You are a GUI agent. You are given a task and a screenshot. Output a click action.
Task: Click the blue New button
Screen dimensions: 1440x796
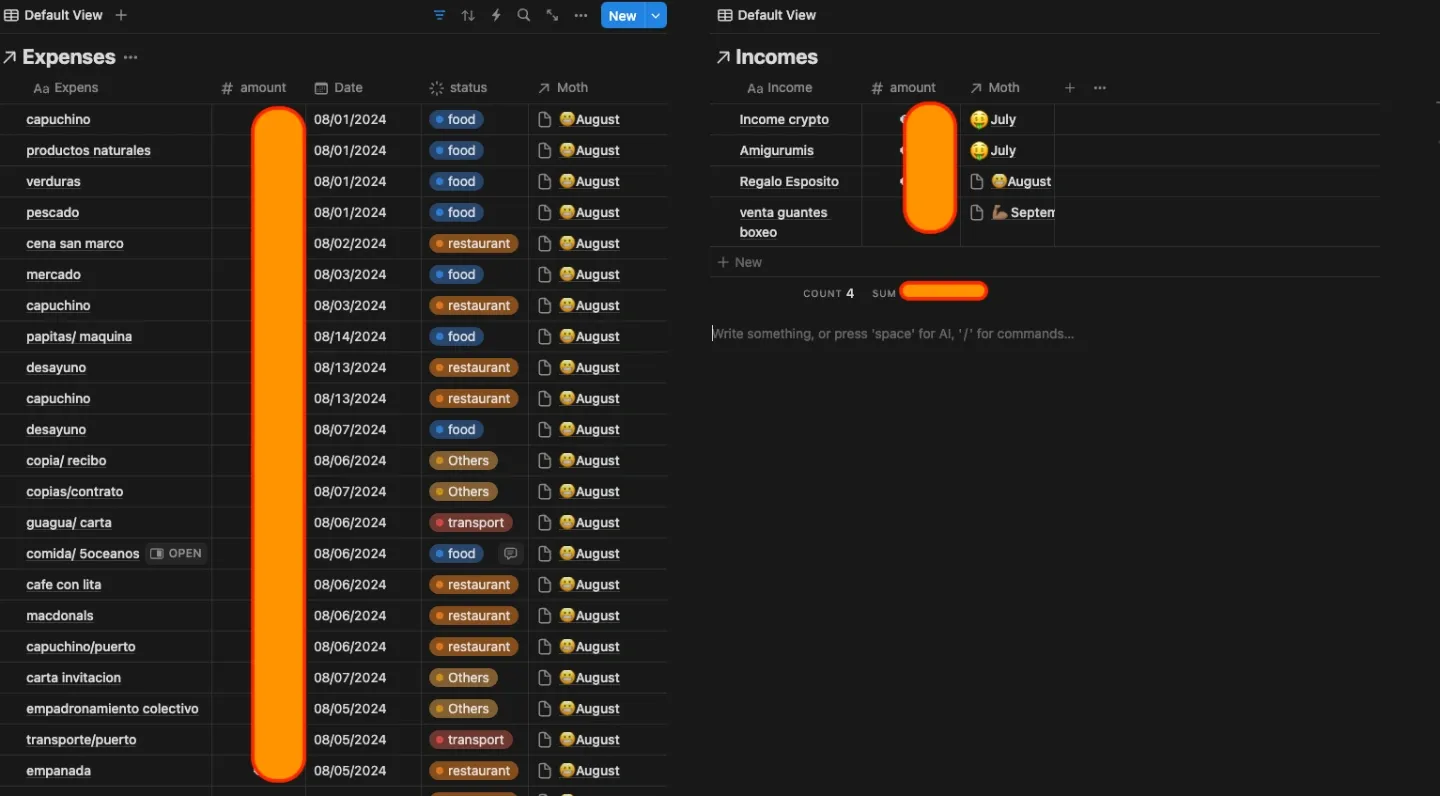pos(623,16)
